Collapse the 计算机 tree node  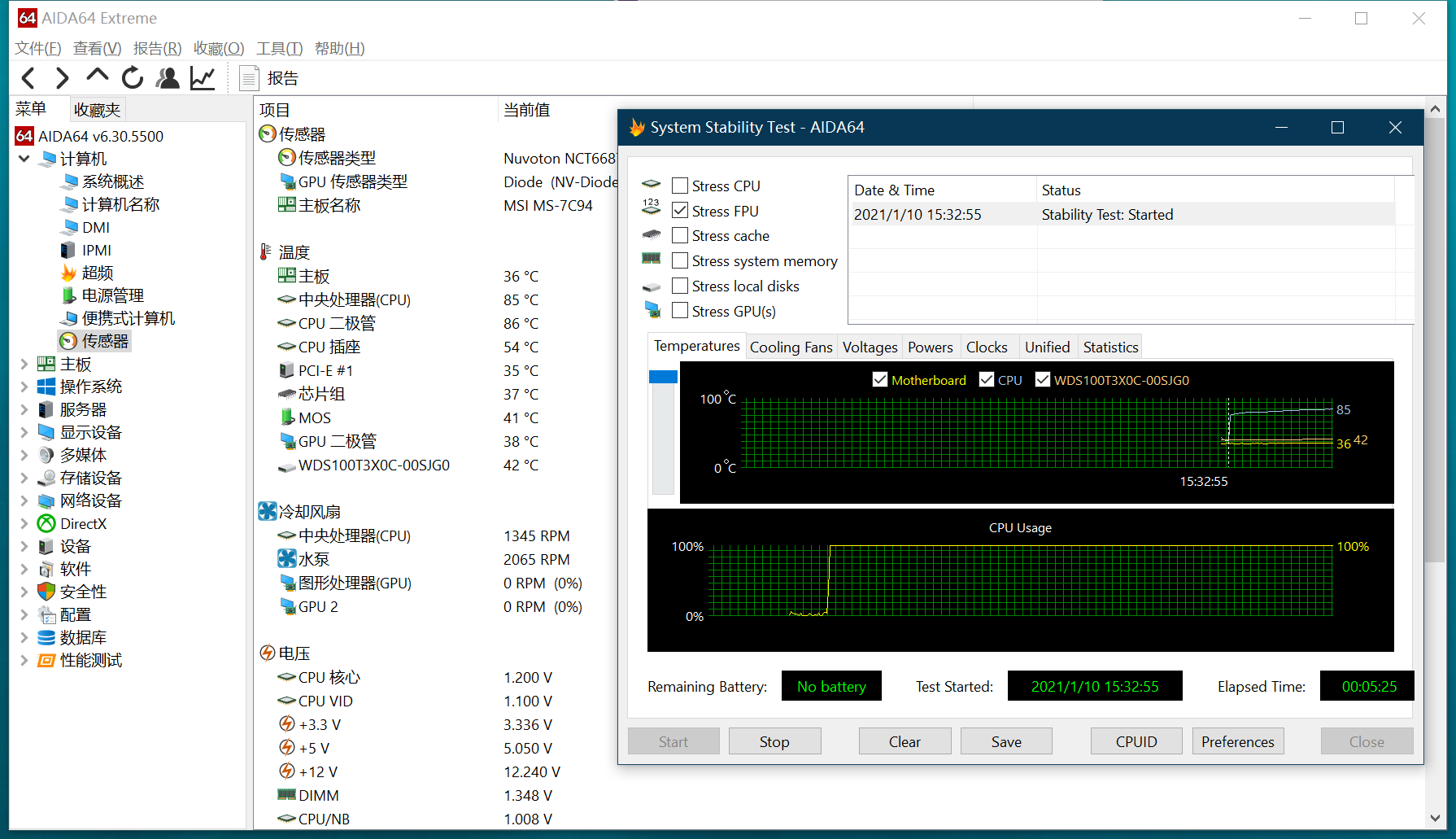(24, 159)
